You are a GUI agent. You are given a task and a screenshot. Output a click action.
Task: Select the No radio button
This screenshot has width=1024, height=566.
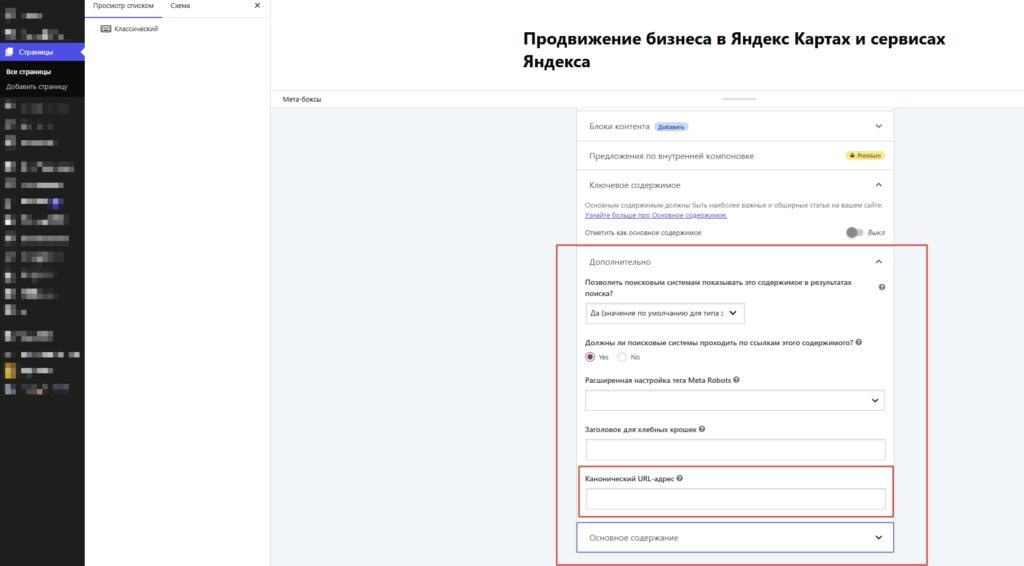click(622, 357)
